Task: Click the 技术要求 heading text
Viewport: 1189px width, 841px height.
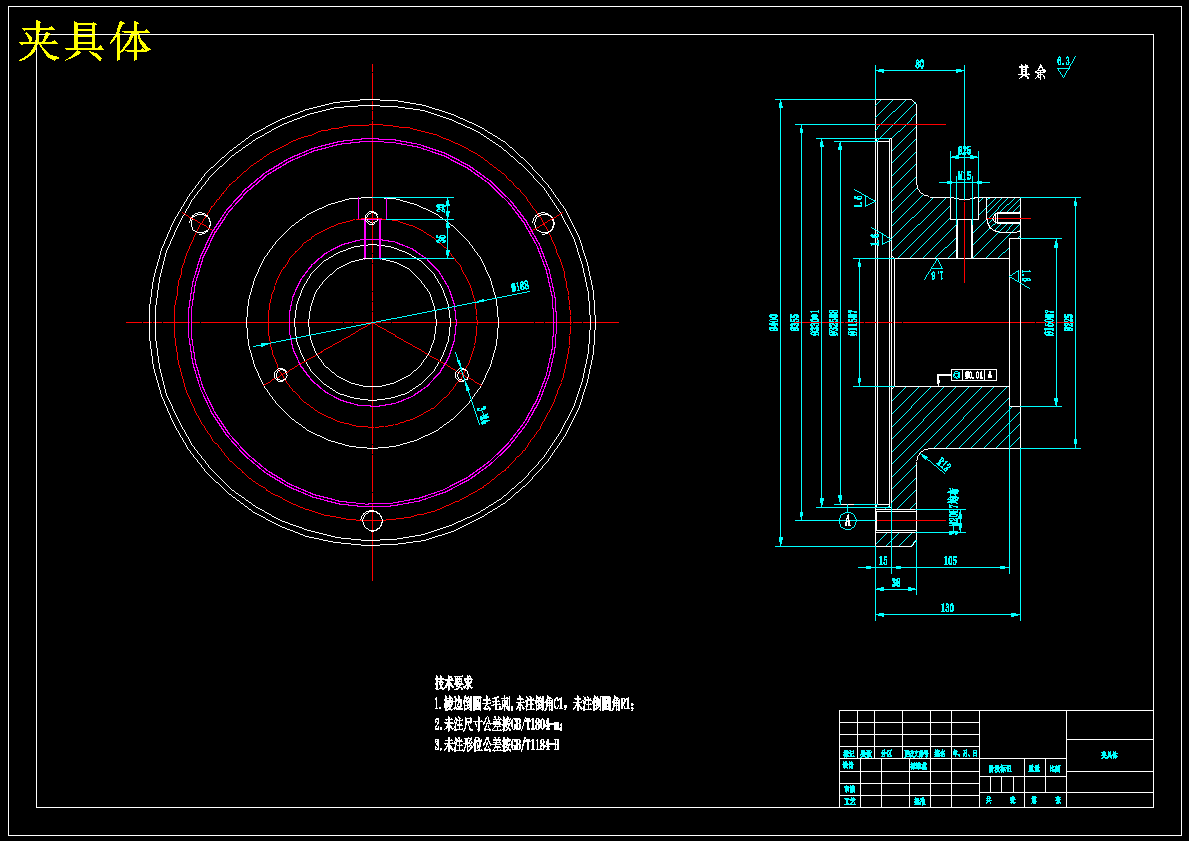Action: [453, 681]
